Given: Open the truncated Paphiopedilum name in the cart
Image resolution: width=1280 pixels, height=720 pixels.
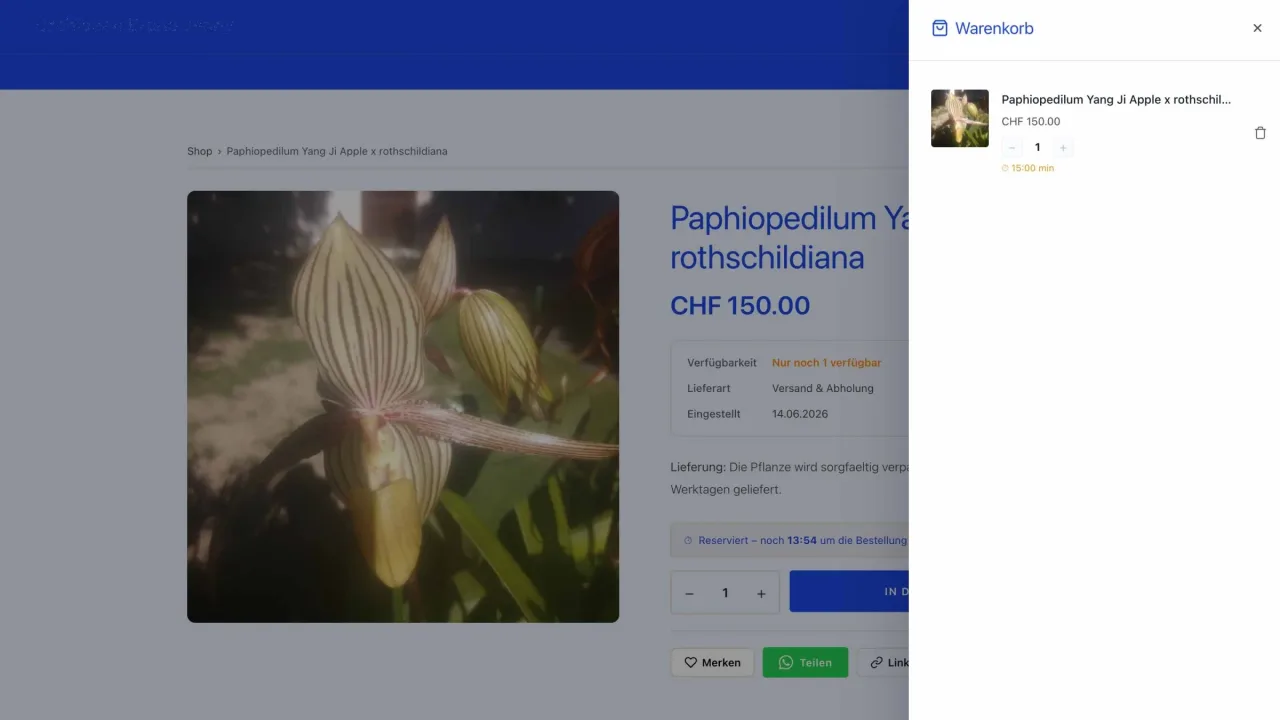Looking at the screenshot, I should 1116,100.
